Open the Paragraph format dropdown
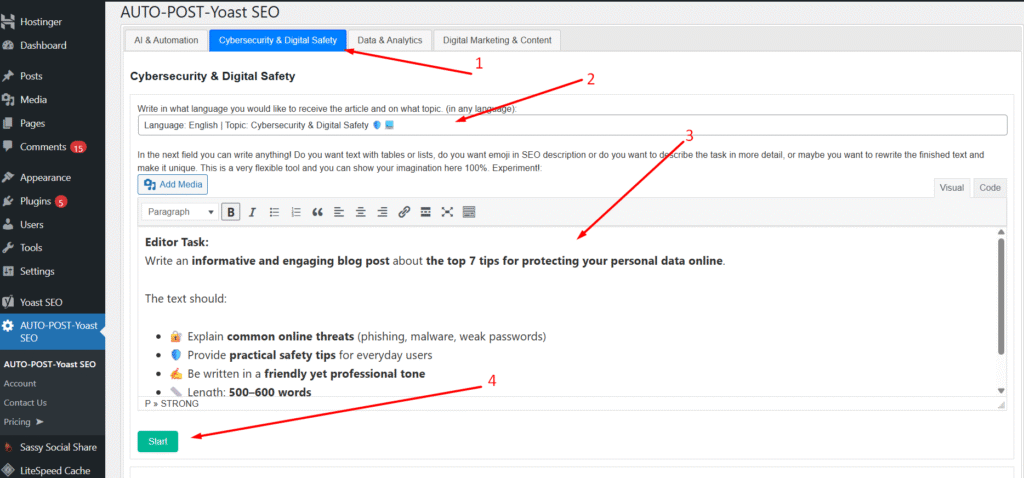The width and height of the screenshot is (1024, 478). pyautogui.click(x=180, y=212)
